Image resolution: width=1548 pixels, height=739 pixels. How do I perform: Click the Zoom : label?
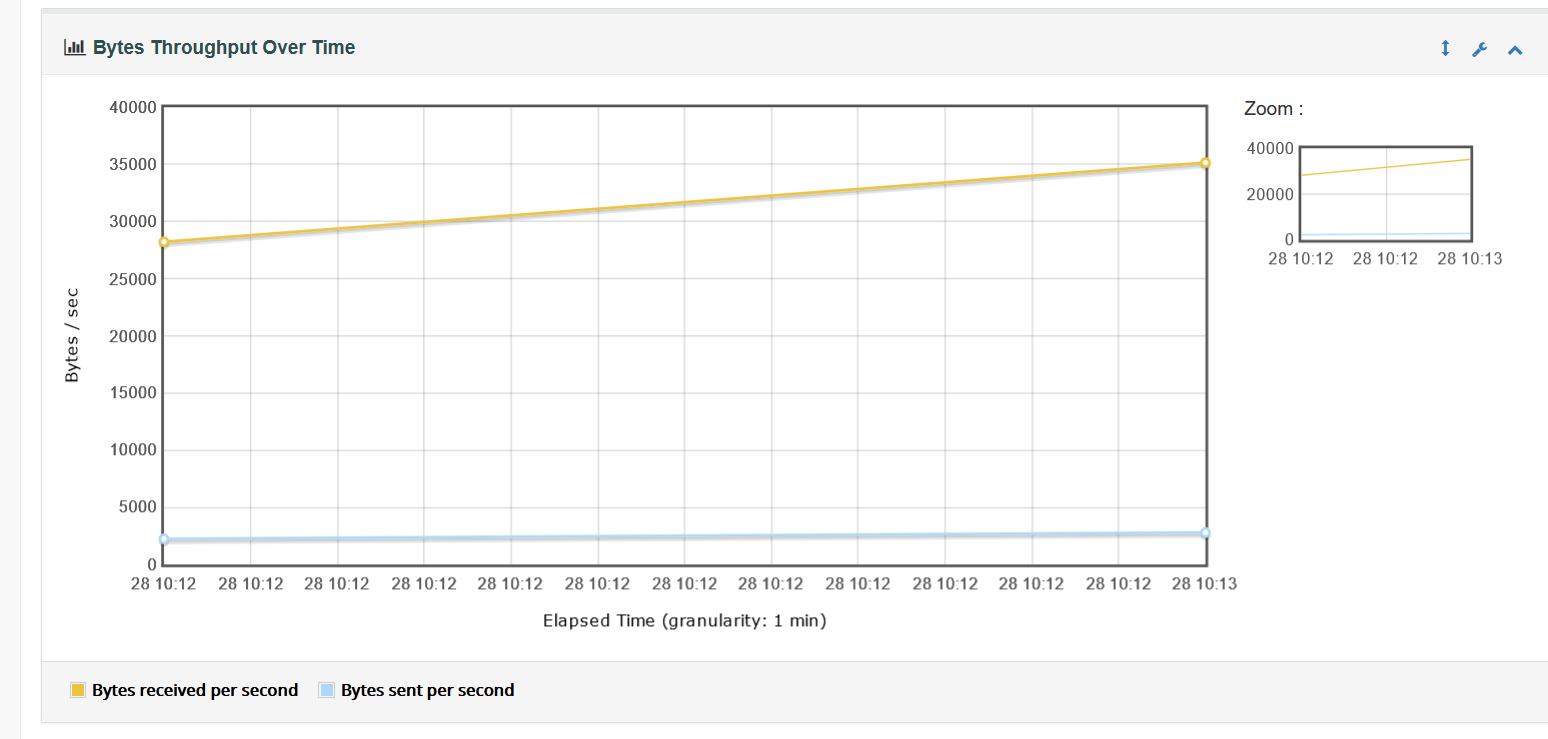[1274, 109]
